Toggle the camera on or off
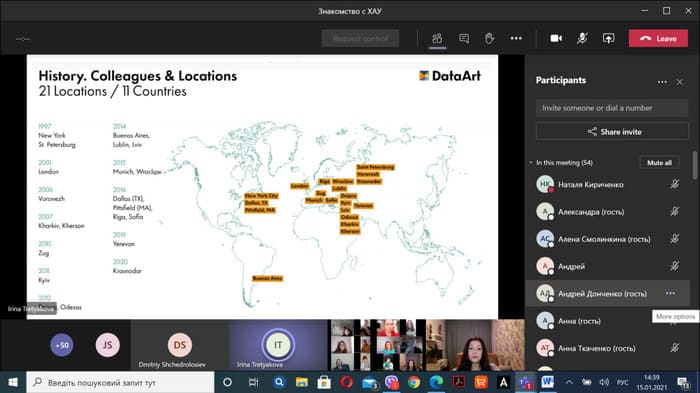The image size is (700, 393). [x=556, y=38]
